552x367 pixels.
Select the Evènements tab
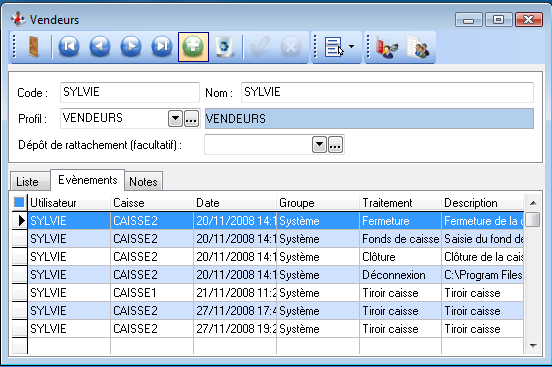coord(87,180)
